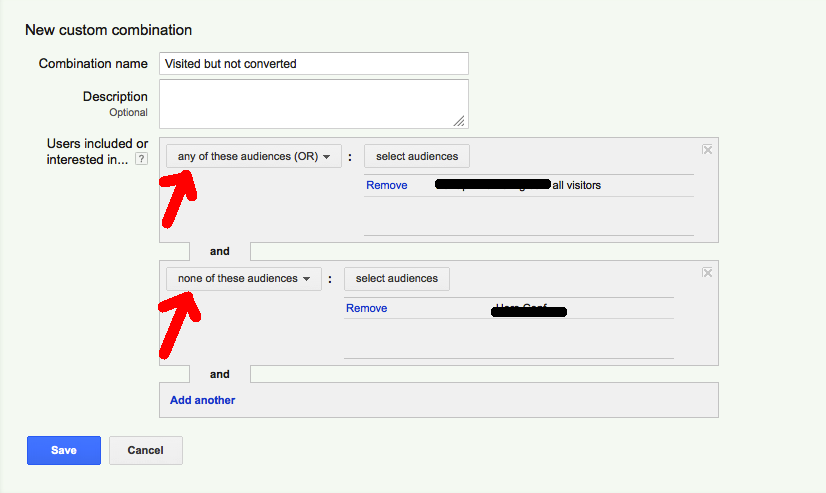The image size is (826, 493).
Task: Click the 'Description' field label
Action: click(x=115, y=97)
